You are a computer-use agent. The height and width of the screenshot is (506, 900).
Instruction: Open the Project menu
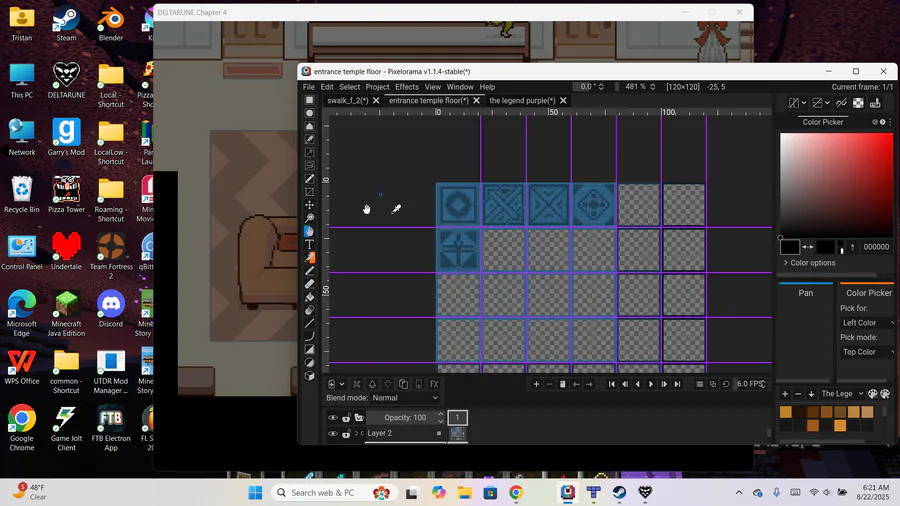[x=377, y=87]
